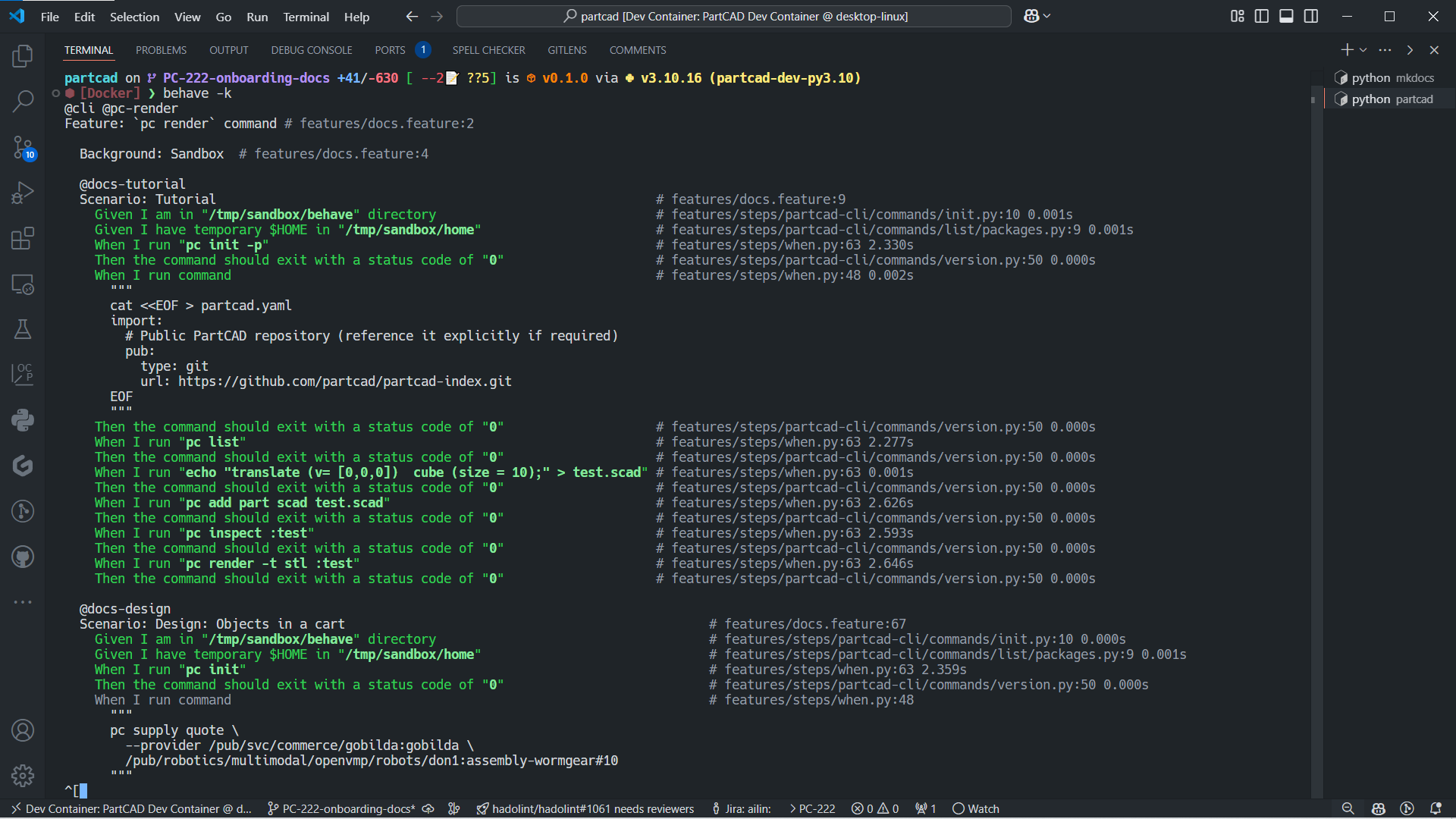Toggle the Secondary Side Bar
This screenshot has height=819, width=1456.
1311,16
